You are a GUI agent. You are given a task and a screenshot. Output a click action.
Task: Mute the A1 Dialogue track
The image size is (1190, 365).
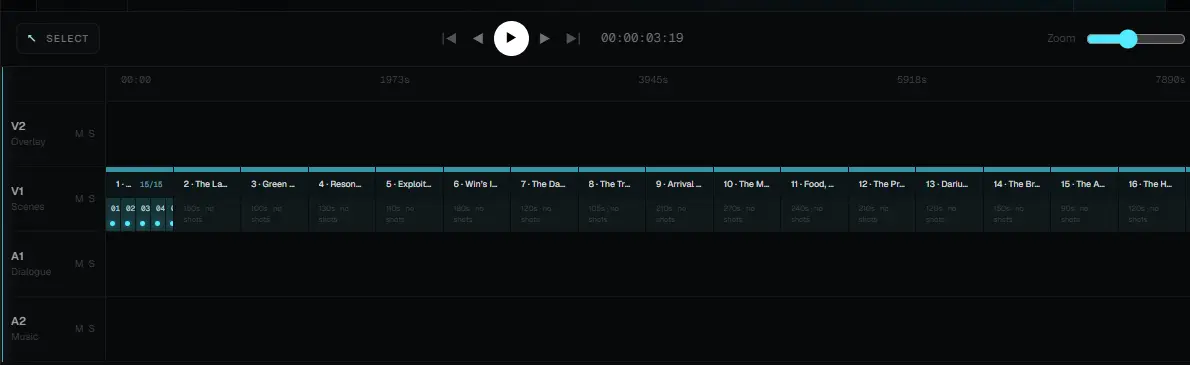(x=79, y=264)
